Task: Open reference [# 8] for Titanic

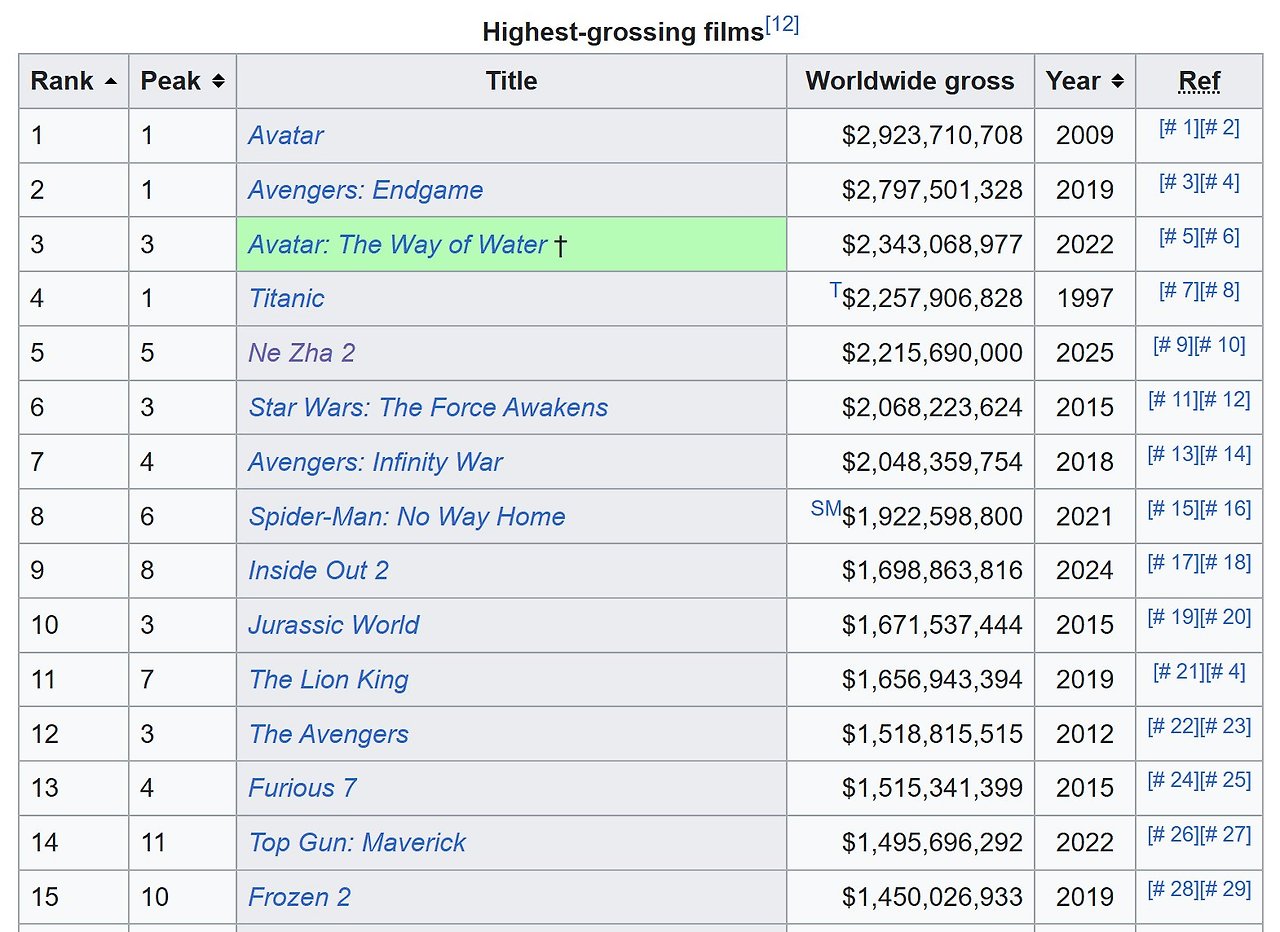Action: [x=1219, y=290]
